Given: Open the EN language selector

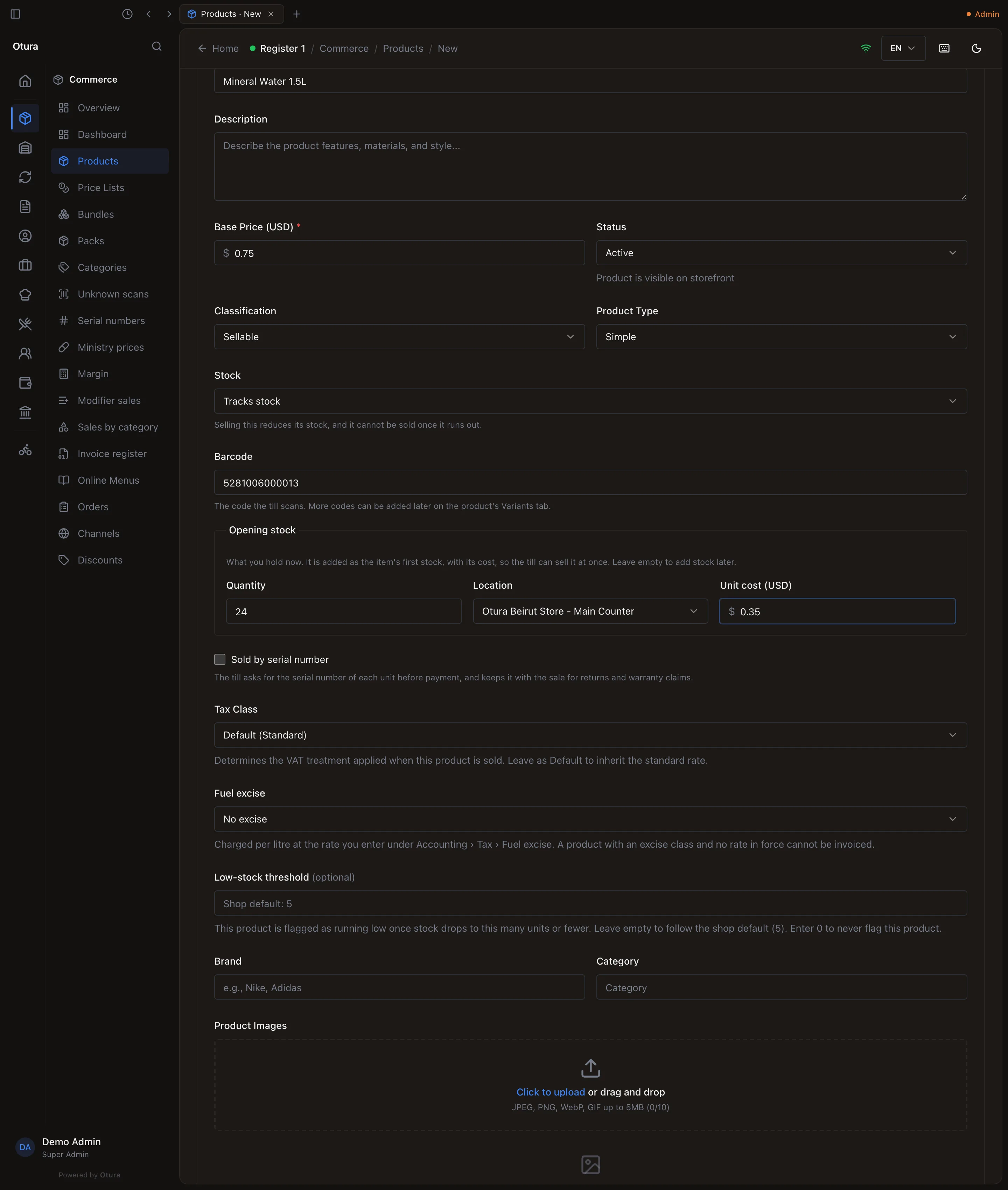Looking at the screenshot, I should (903, 49).
